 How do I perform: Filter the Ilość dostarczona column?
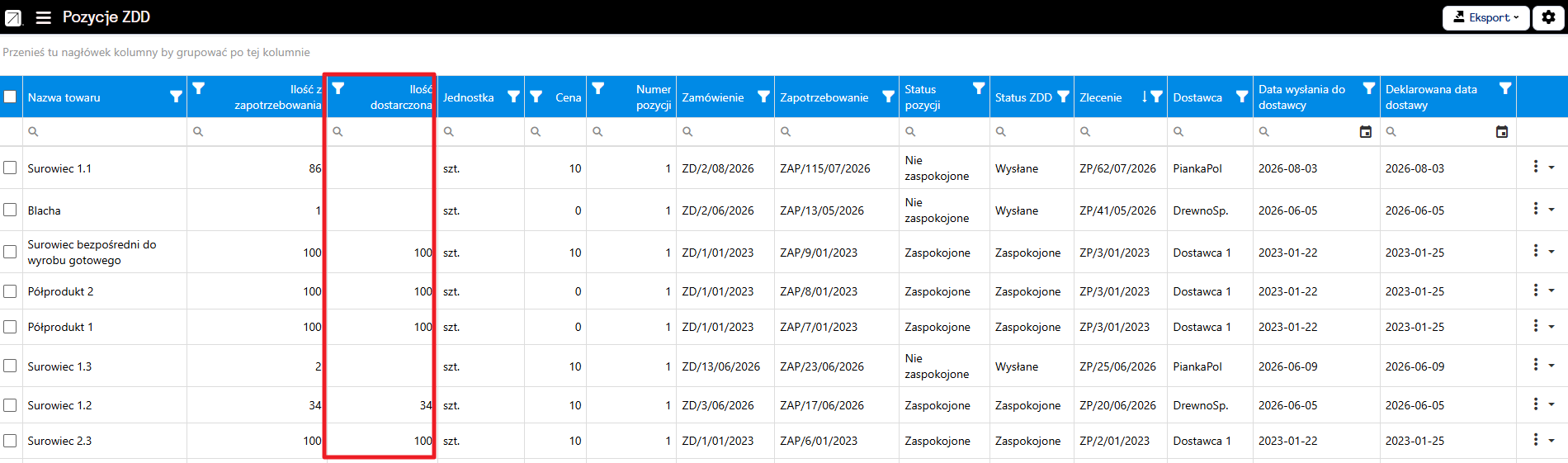click(x=338, y=88)
